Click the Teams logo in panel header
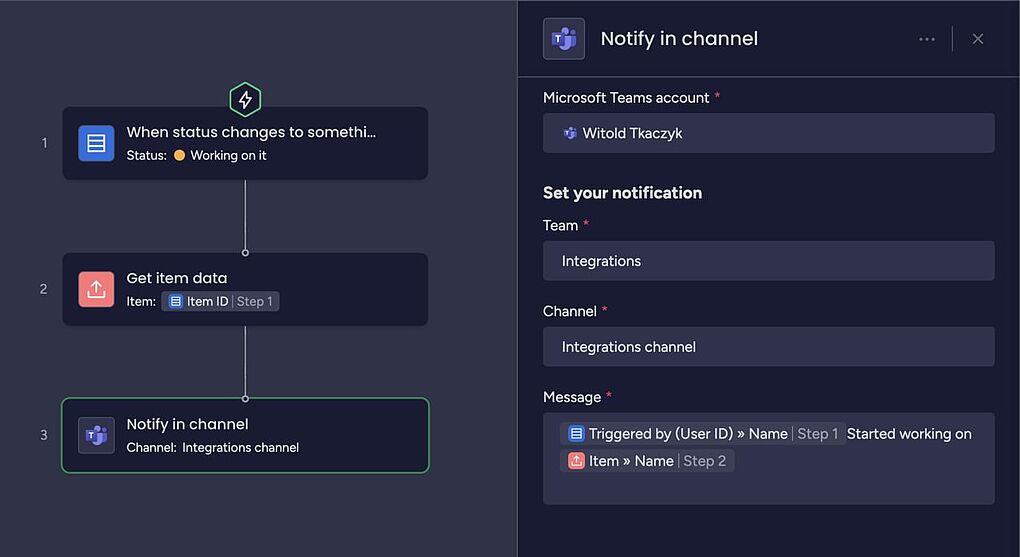The width and height of the screenshot is (1020, 557). click(x=564, y=39)
